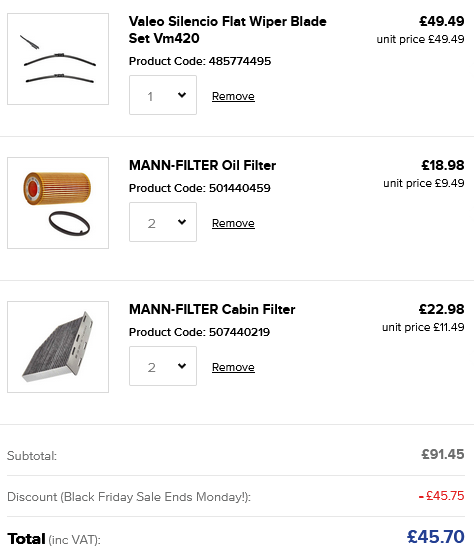The image size is (474, 556).
Task: Click the £45.70 total amount
Action: [x=436, y=536]
